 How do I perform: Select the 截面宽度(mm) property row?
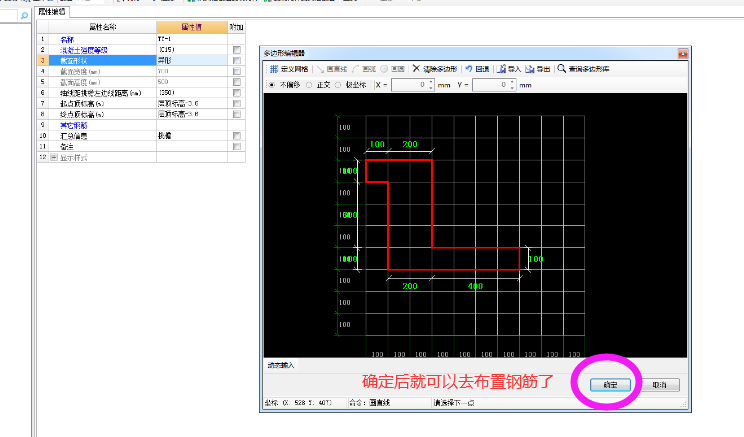(x=102, y=71)
